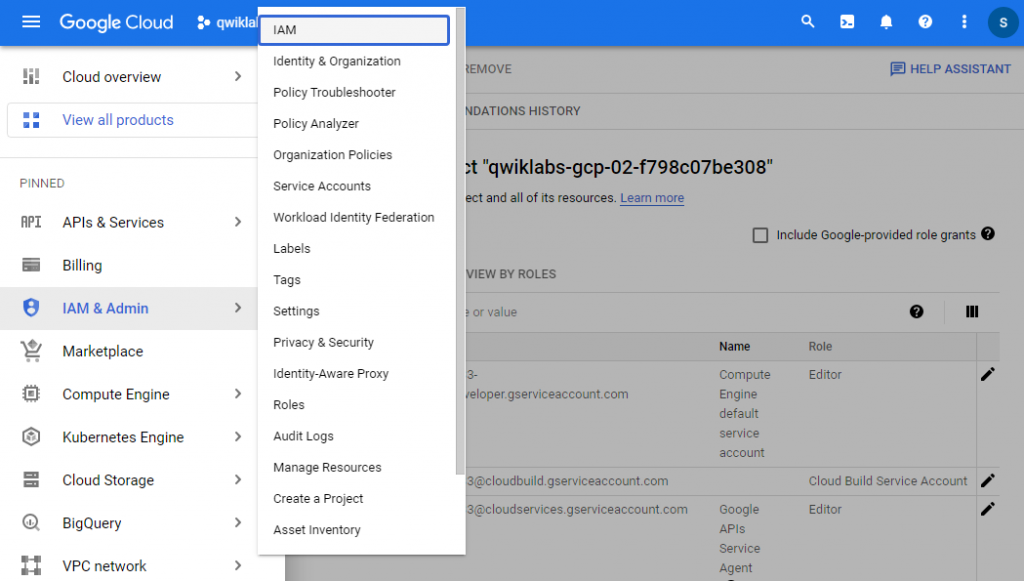Open the hamburger navigation menu

(x=31, y=22)
